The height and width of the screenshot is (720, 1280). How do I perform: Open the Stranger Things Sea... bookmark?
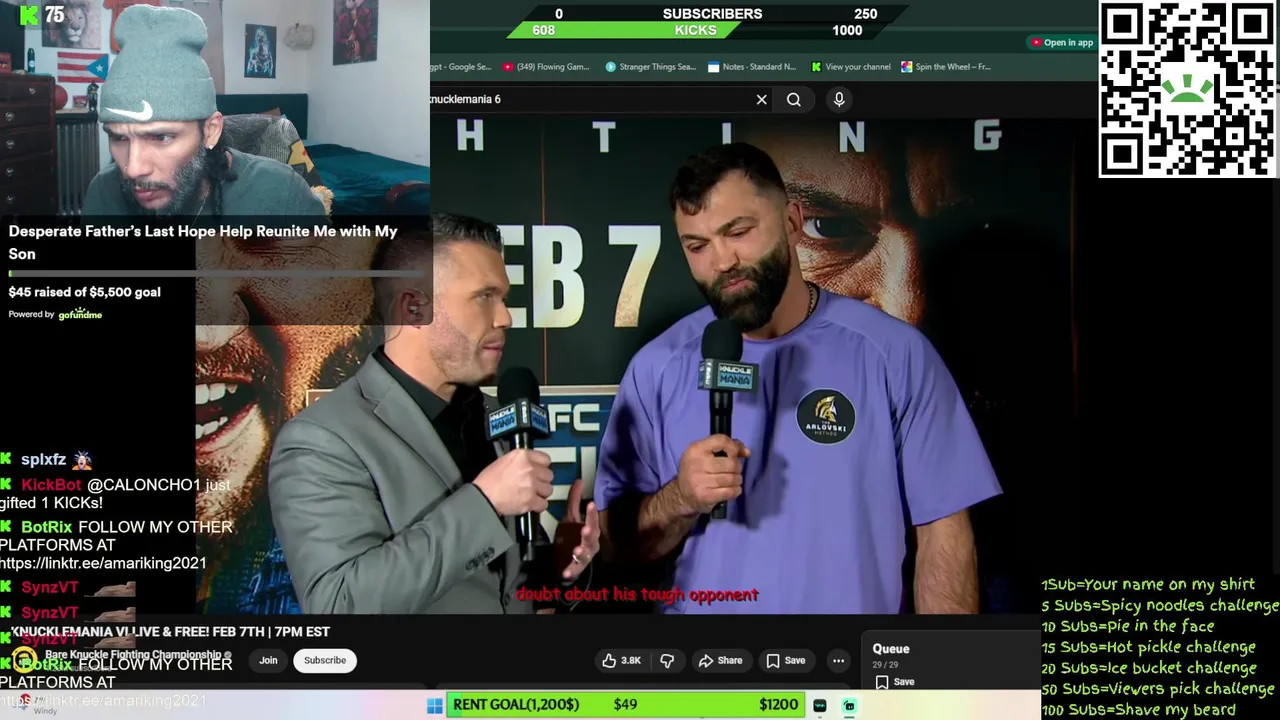(x=650, y=67)
